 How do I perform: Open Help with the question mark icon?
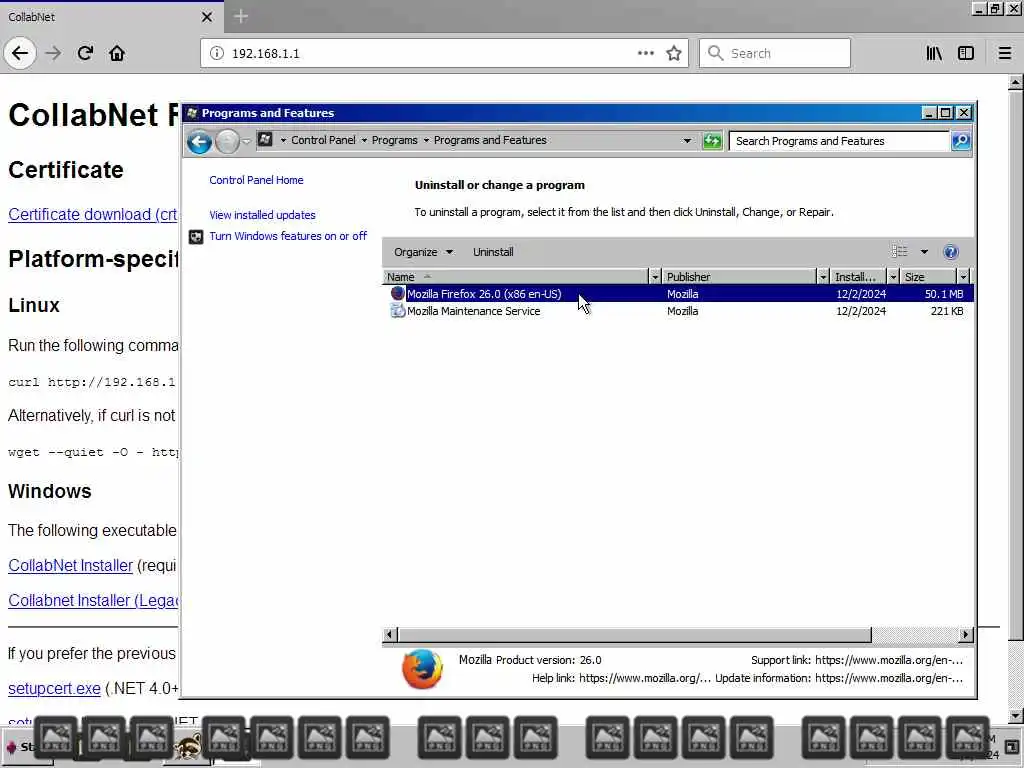point(951,252)
